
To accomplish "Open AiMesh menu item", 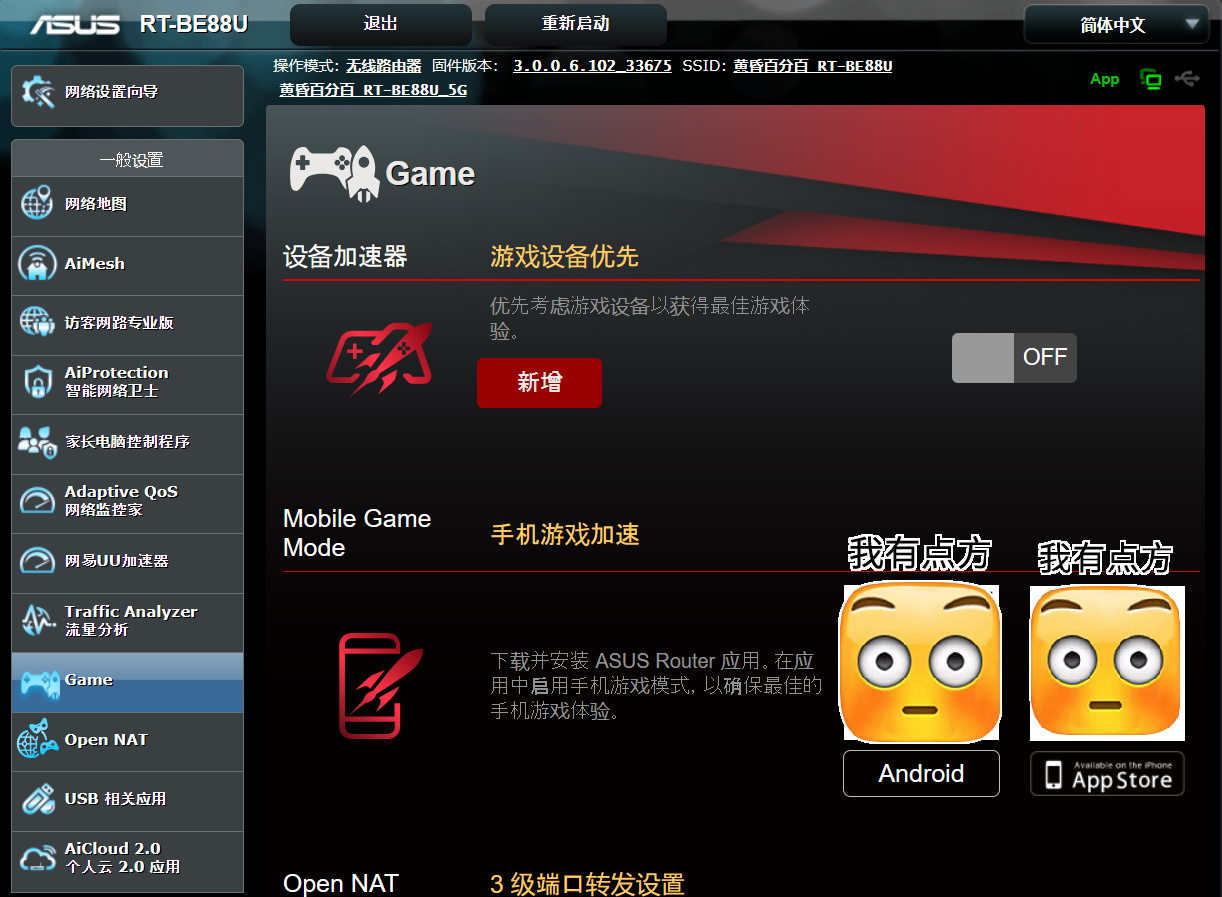I will tap(127, 264).
